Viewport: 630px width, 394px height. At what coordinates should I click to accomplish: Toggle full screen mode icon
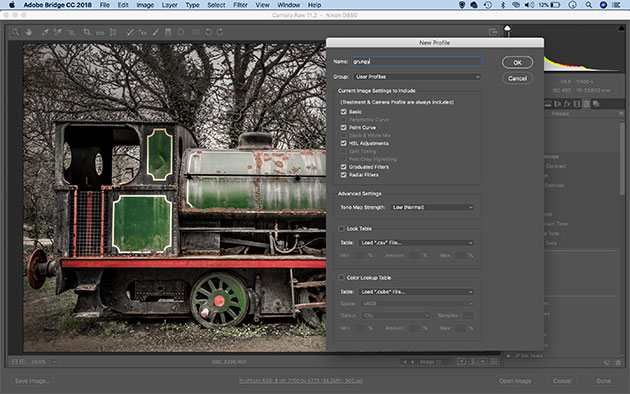493,32
